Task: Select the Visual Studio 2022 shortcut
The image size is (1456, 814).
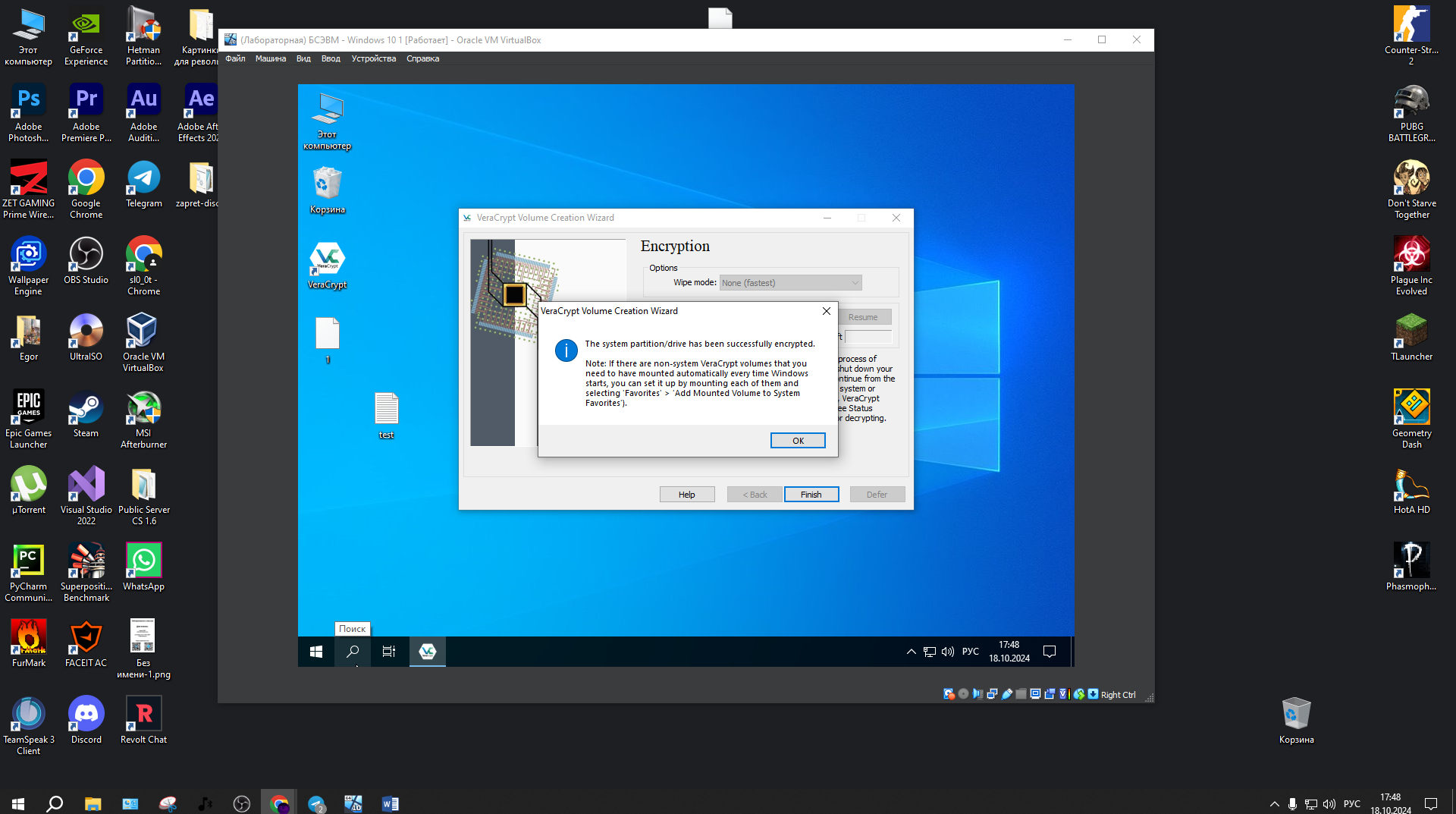Action: [x=86, y=495]
